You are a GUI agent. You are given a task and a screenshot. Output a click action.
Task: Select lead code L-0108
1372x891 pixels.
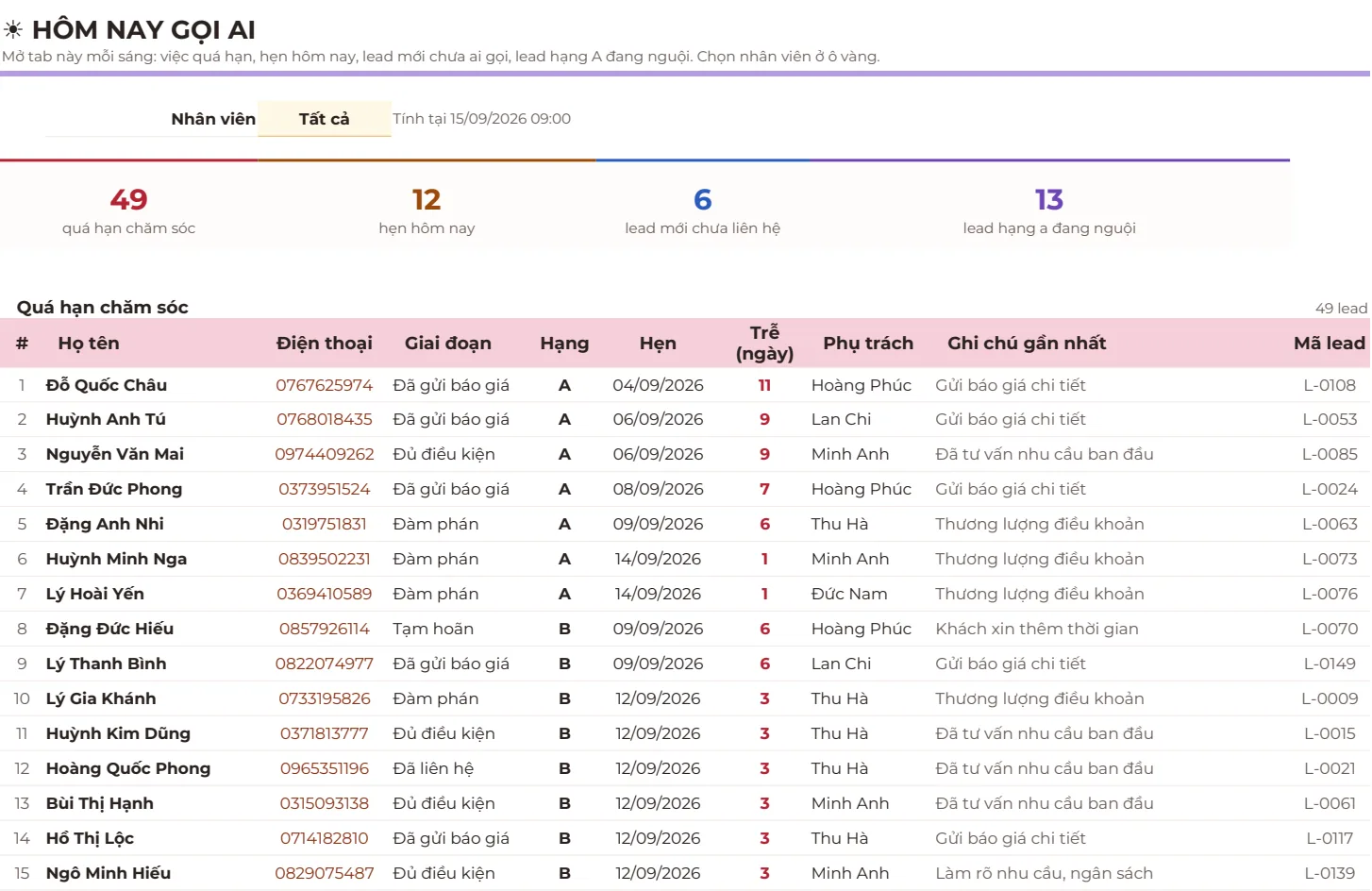pos(1330,385)
